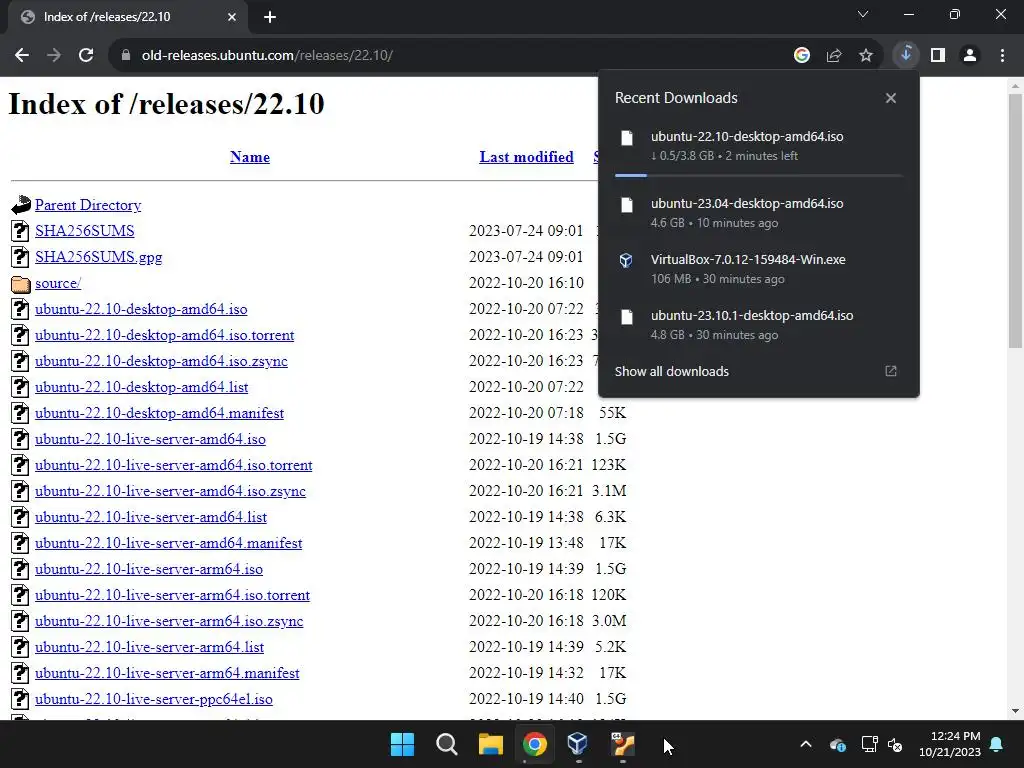Reload the current page

click(x=86, y=56)
